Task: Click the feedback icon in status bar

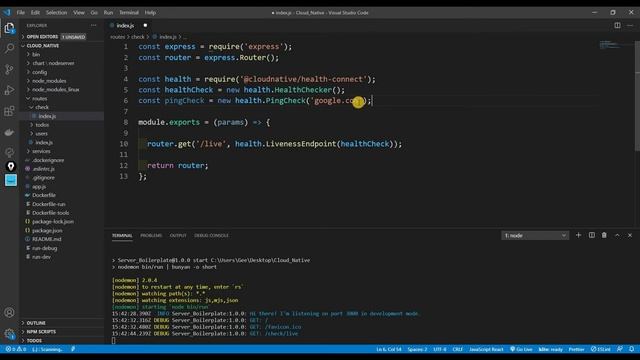Action: click(620, 349)
